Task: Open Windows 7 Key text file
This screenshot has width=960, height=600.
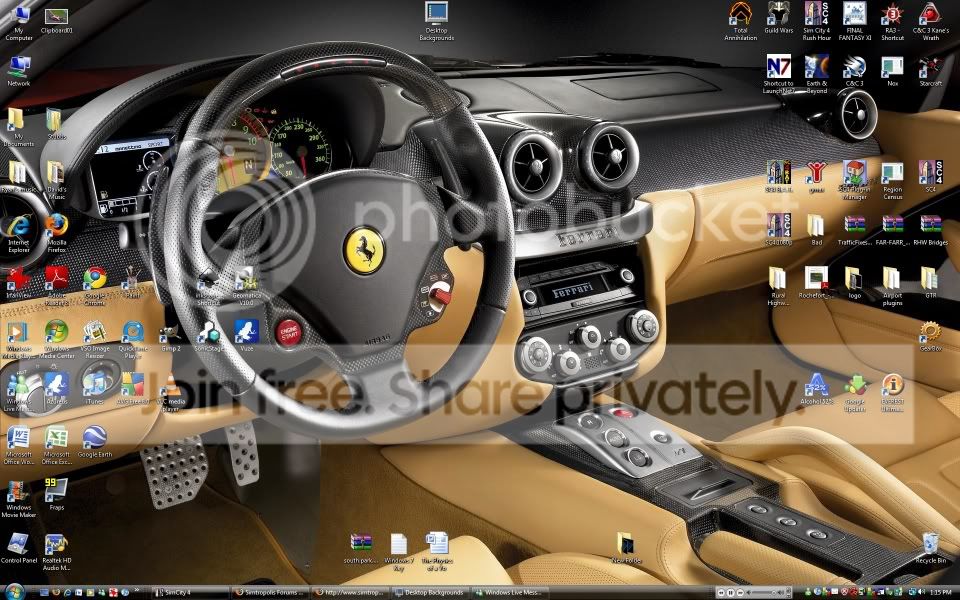Action: [399, 552]
